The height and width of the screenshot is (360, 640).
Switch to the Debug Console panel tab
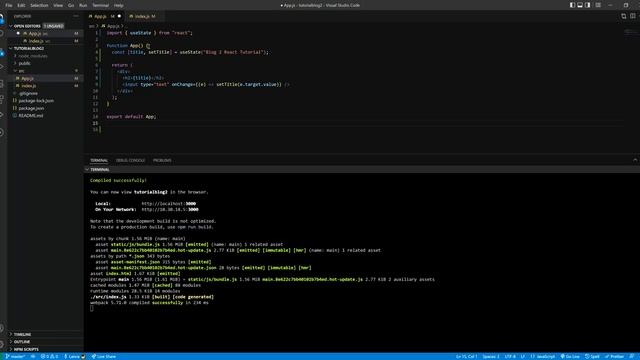(x=131, y=160)
